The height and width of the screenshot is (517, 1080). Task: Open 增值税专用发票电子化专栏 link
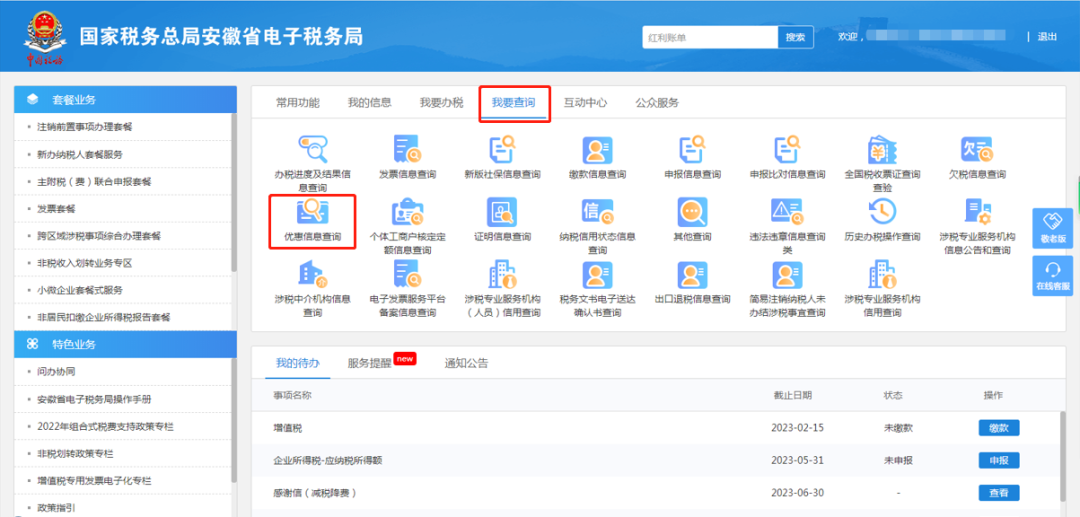click(94, 481)
